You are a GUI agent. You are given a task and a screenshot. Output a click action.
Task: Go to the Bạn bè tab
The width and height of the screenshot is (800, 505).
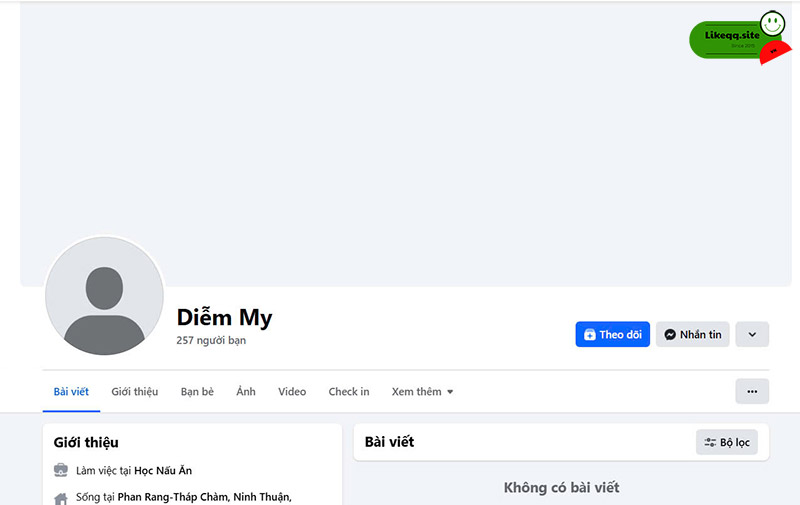point(197,392)
